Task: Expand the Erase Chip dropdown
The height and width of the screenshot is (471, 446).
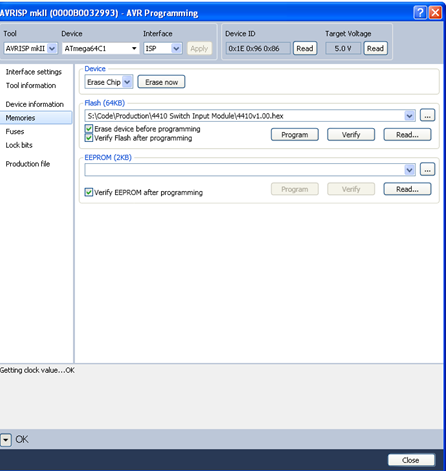Action: (109, 82)
